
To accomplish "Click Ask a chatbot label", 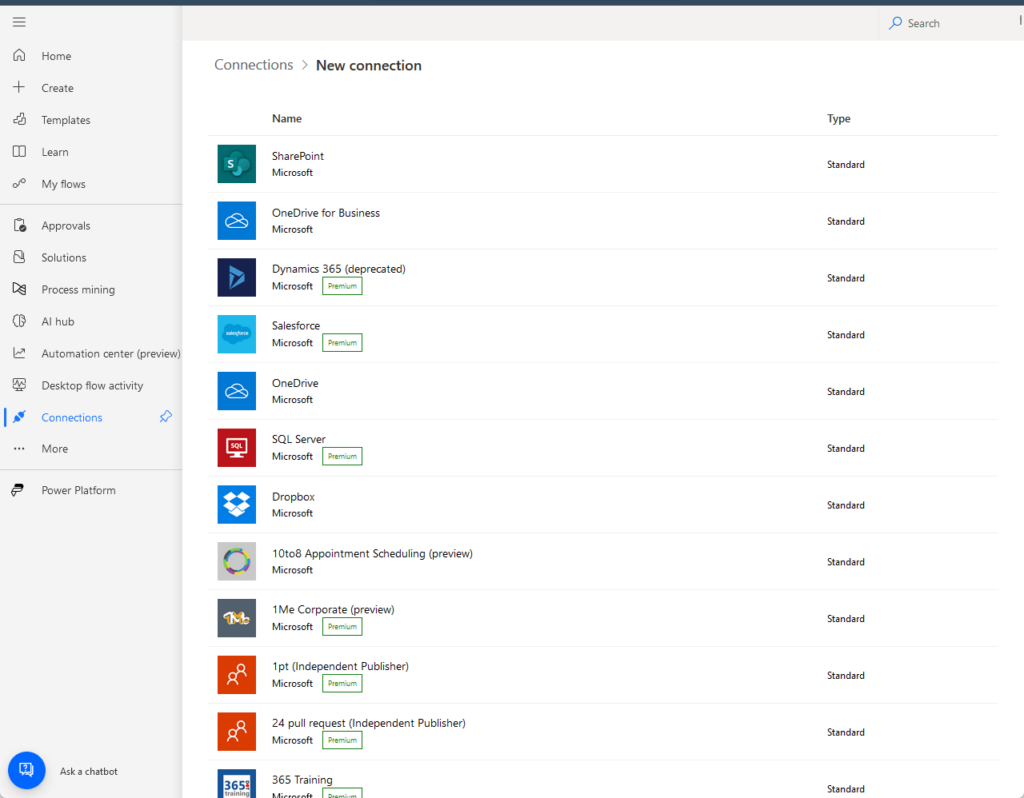I will [89, 771].
